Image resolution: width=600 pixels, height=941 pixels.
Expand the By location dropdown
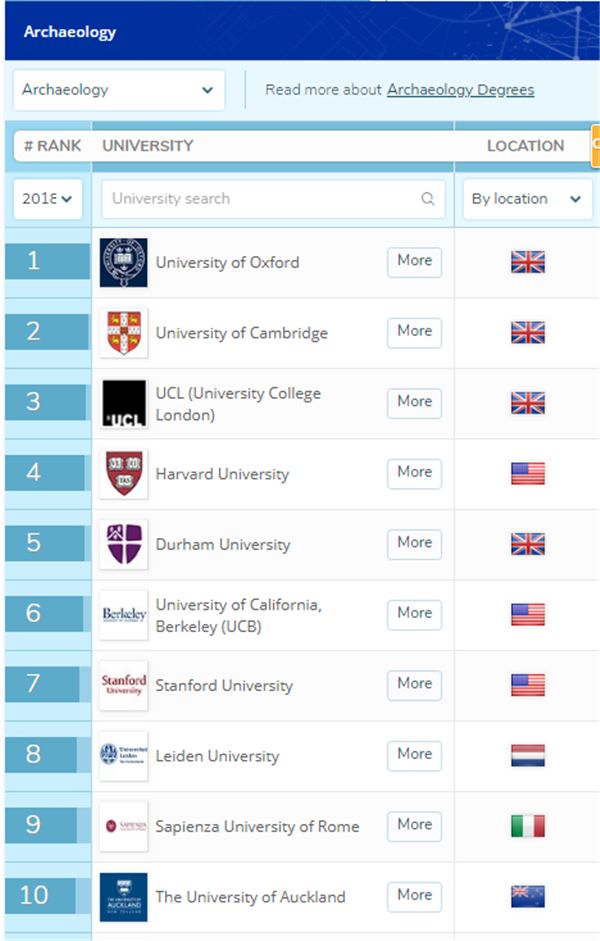click(527, 199)
